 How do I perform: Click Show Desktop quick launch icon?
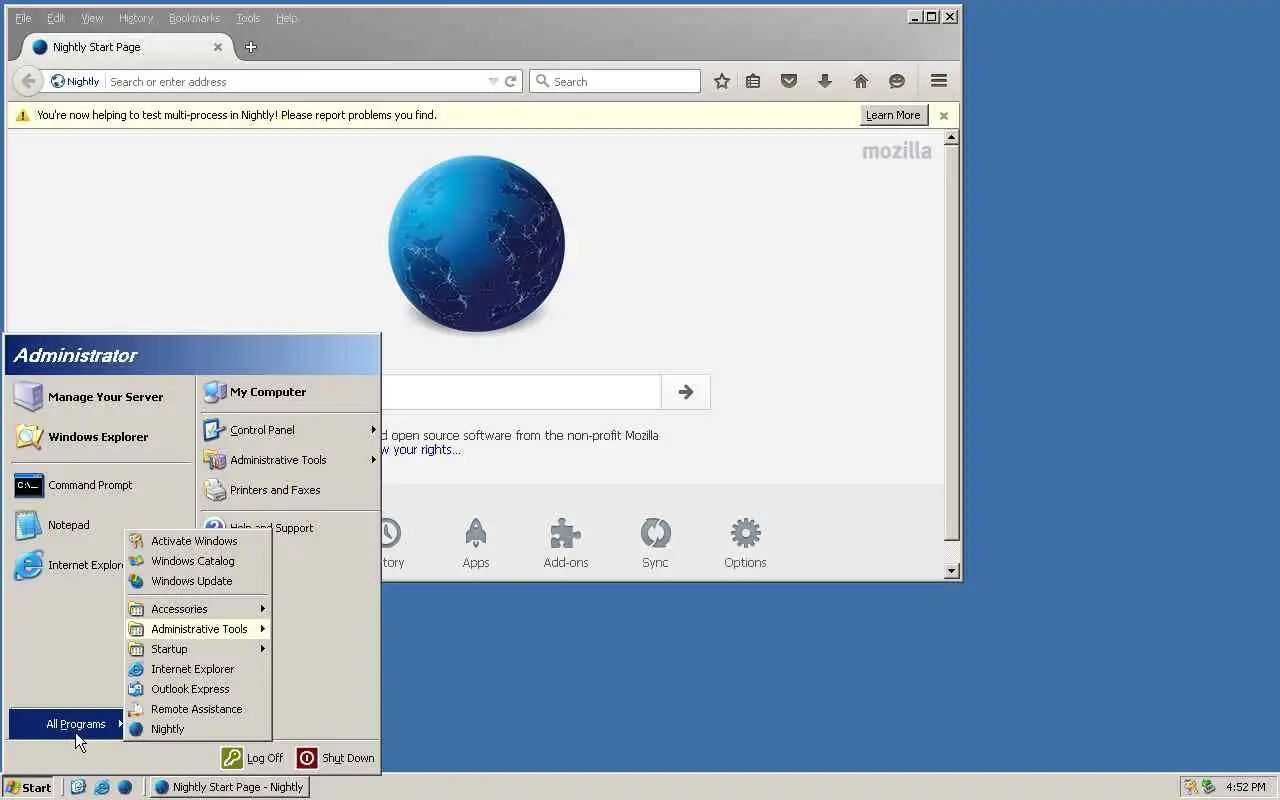[78, 787]
